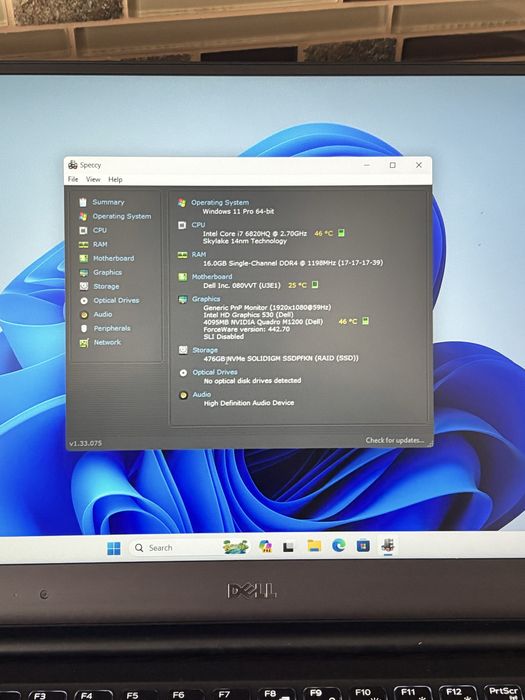This screenshot has height=700, width=525.
Task: Maximize the Speccy window
Action: point(392,165)
